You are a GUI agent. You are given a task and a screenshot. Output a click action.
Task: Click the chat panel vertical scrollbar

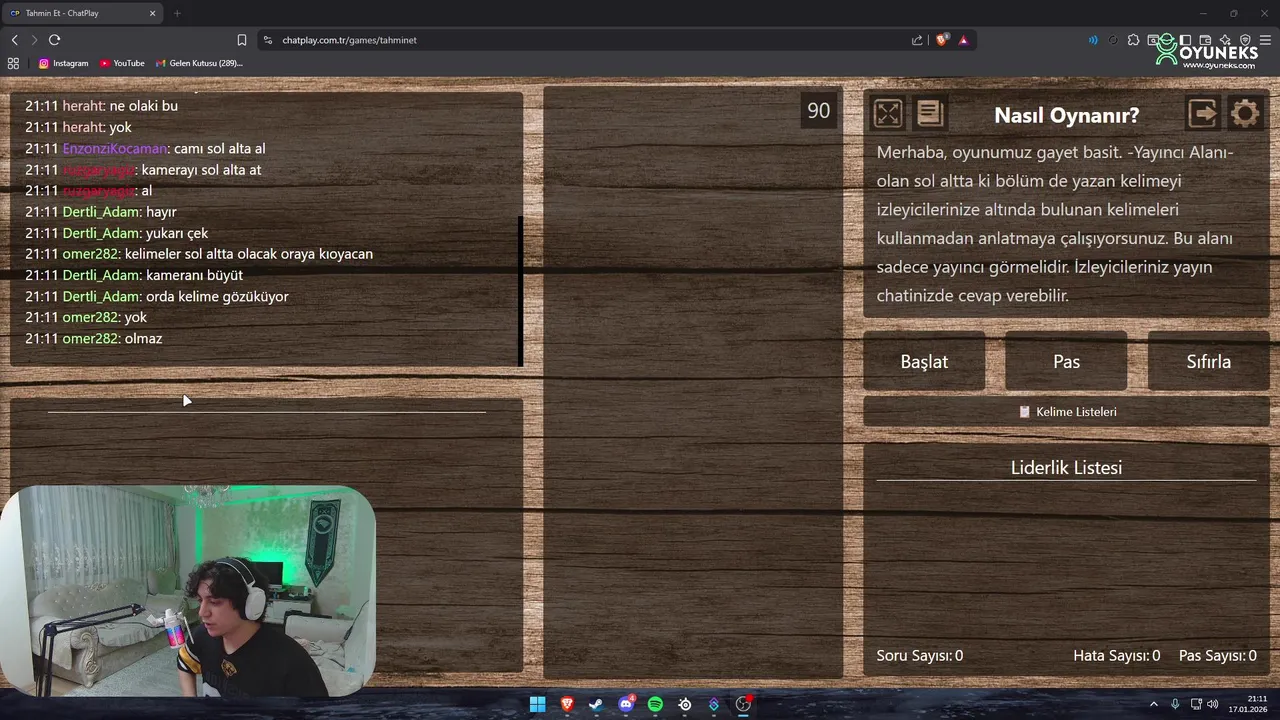point(520,290)
